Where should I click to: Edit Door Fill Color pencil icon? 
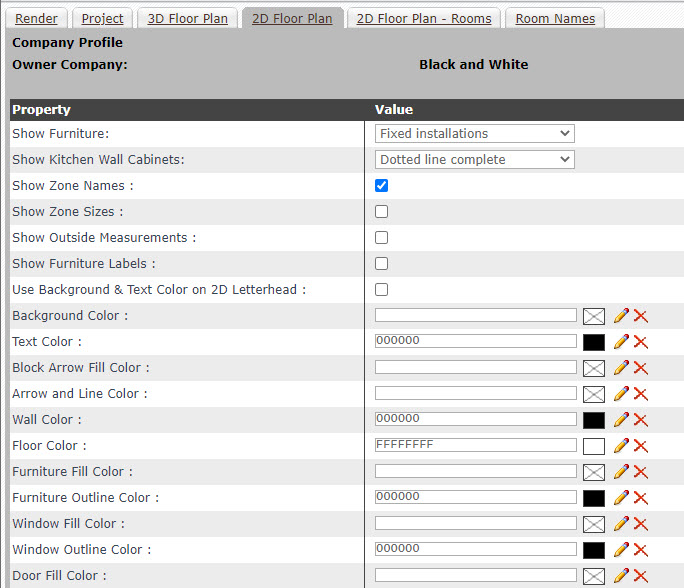point(621,575)
